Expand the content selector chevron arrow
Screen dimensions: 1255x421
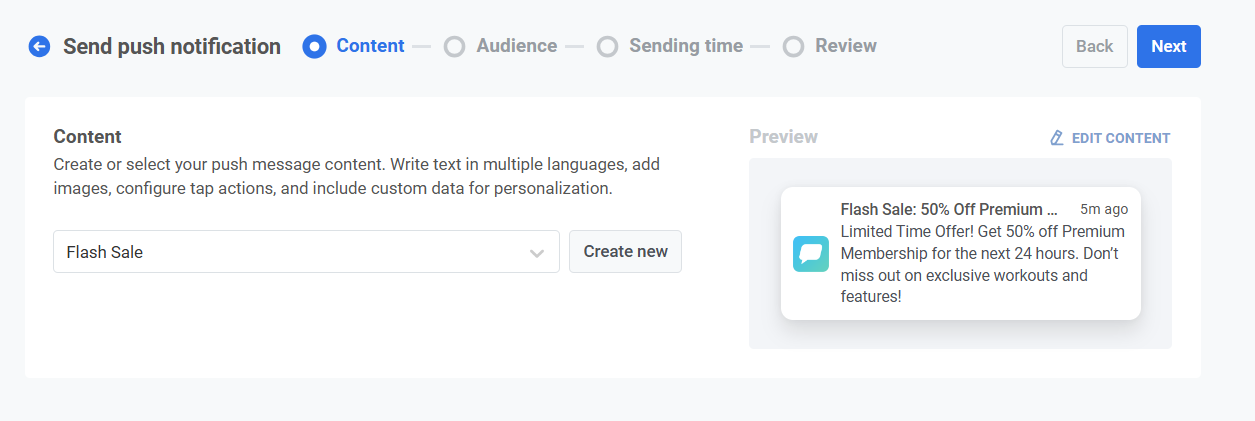point(537,253)
